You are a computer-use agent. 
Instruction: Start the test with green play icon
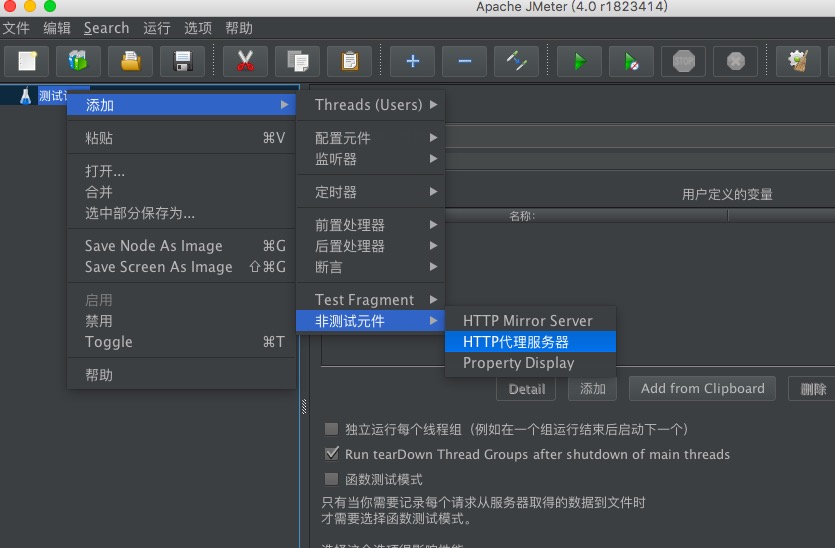coord(579,61)
